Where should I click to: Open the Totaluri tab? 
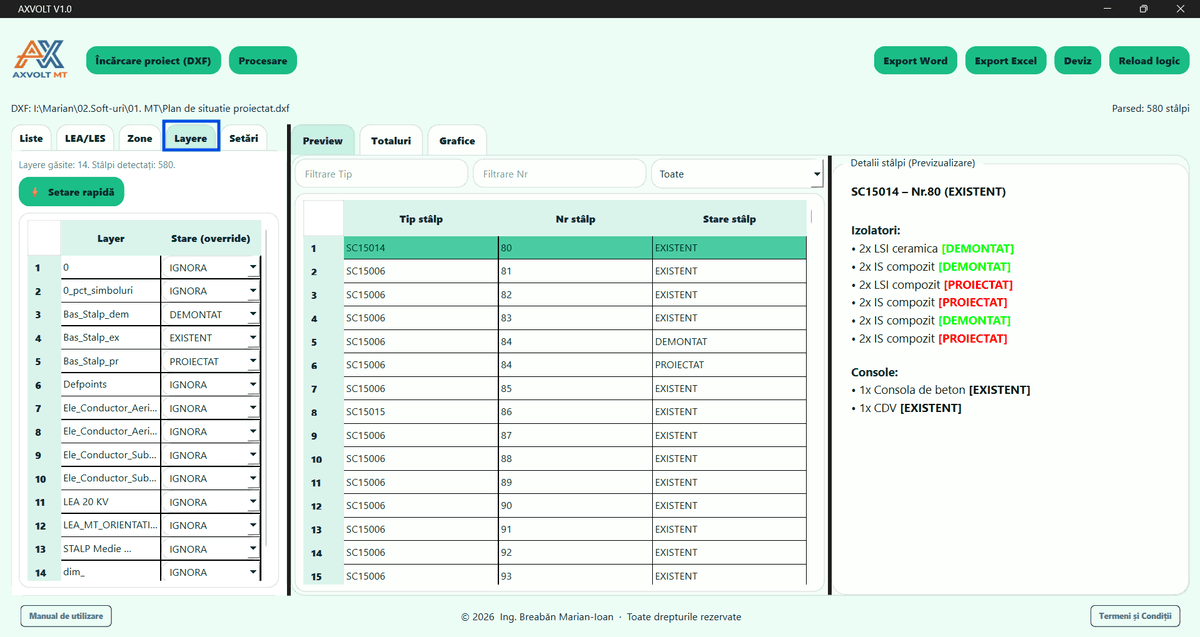pos(391,141)
